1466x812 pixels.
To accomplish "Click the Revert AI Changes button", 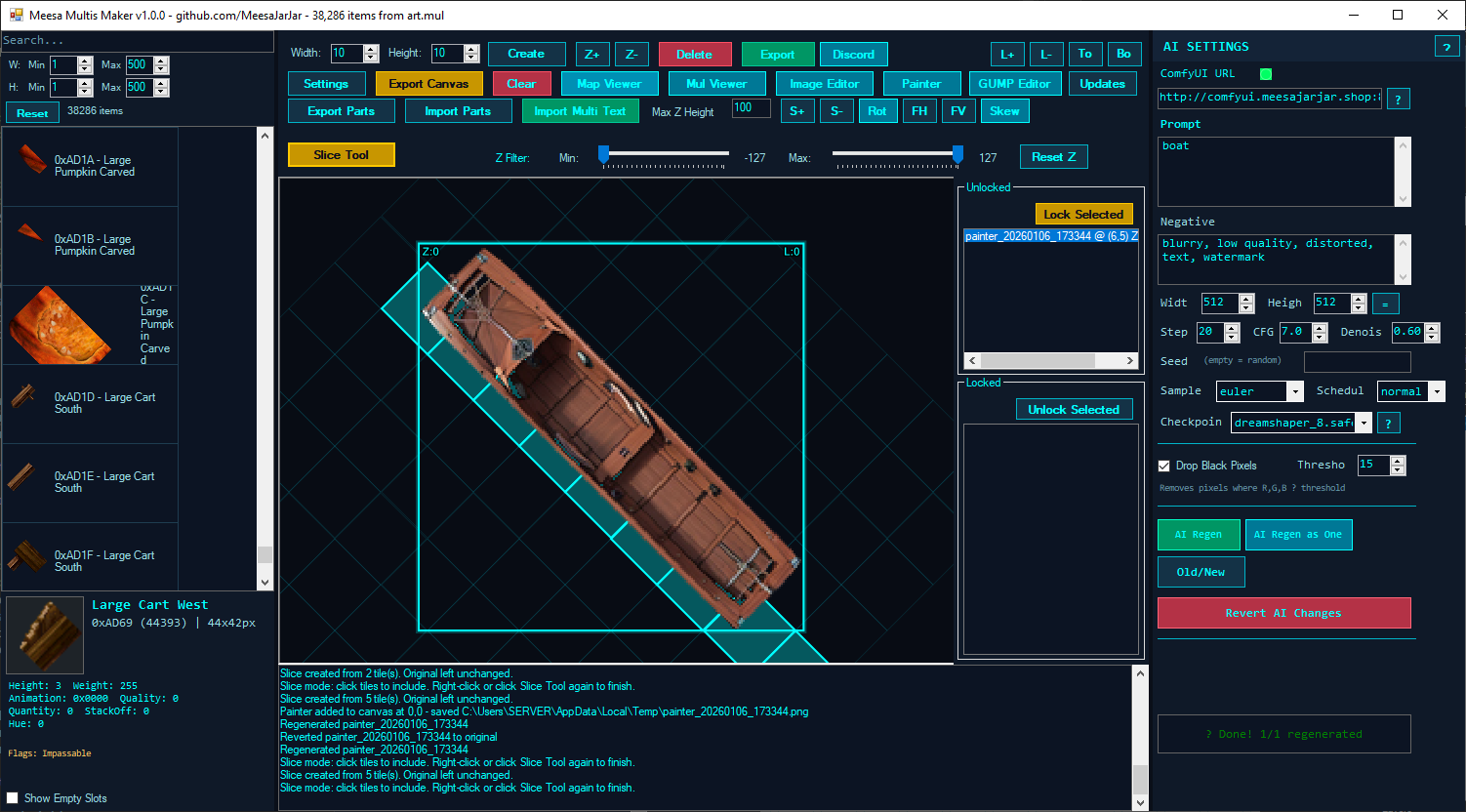I will point(1283,613).
